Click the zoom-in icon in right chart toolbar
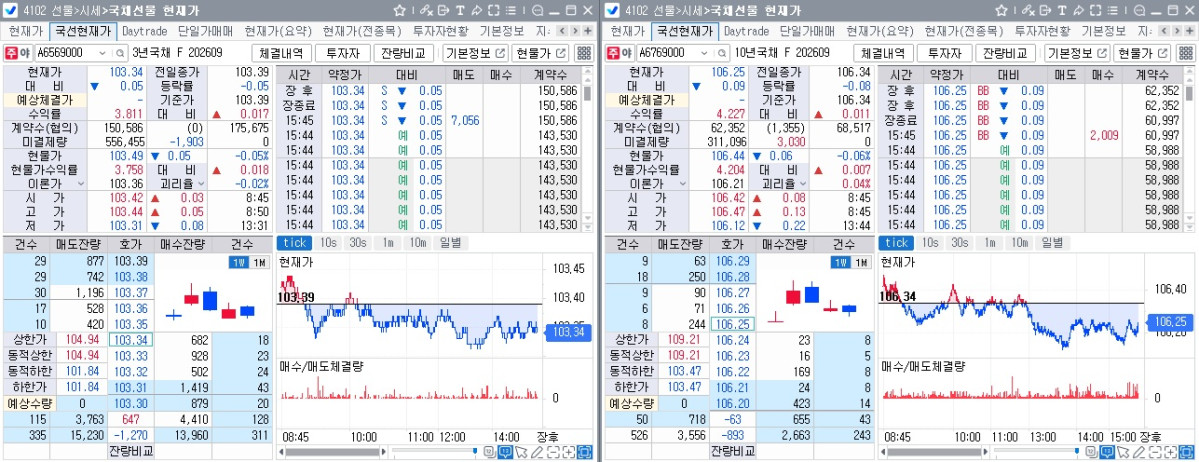This screenshot has height=462, width=1199. (x=1171, y=452)
